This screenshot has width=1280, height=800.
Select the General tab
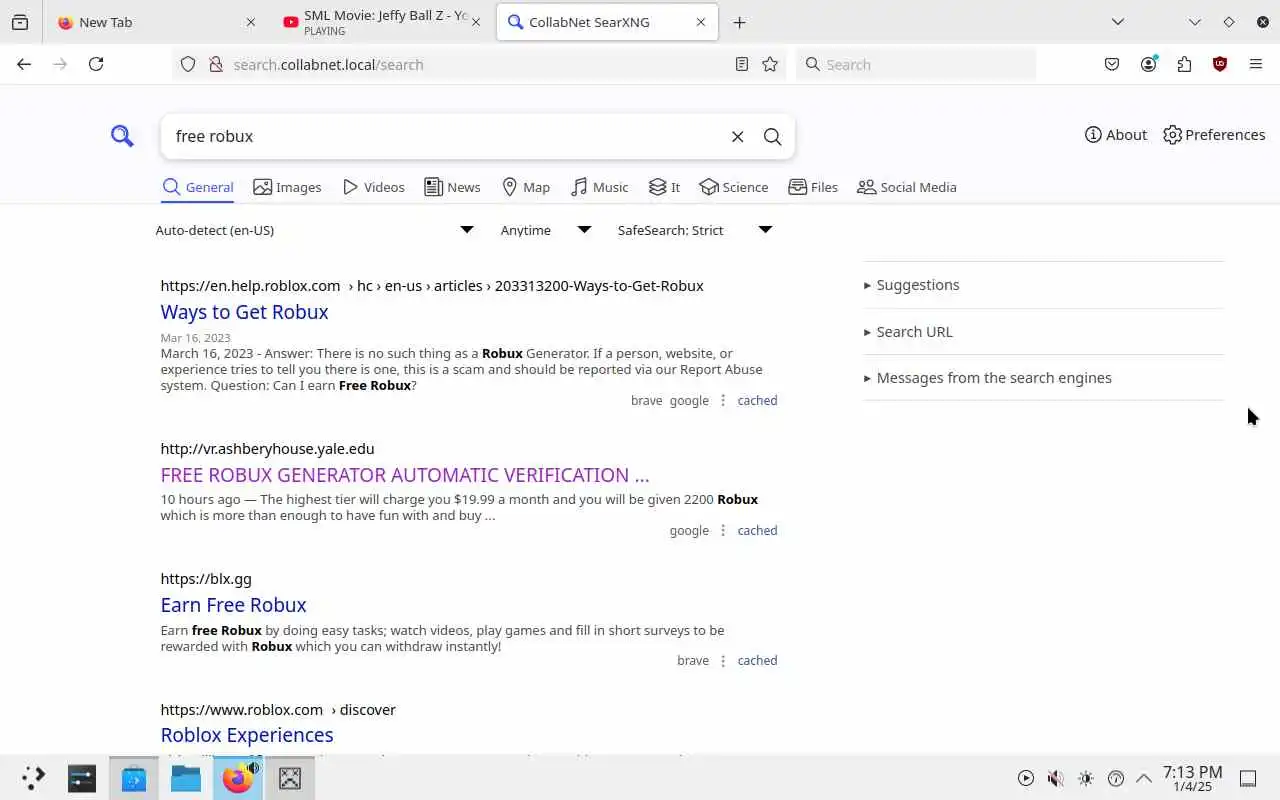[197, 187]
